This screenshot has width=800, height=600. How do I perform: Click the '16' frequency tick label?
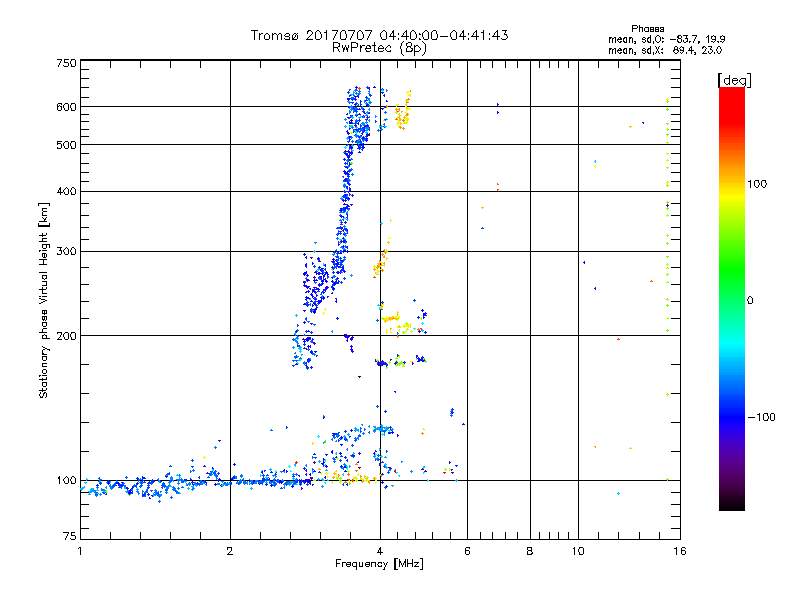pos(680,551)
